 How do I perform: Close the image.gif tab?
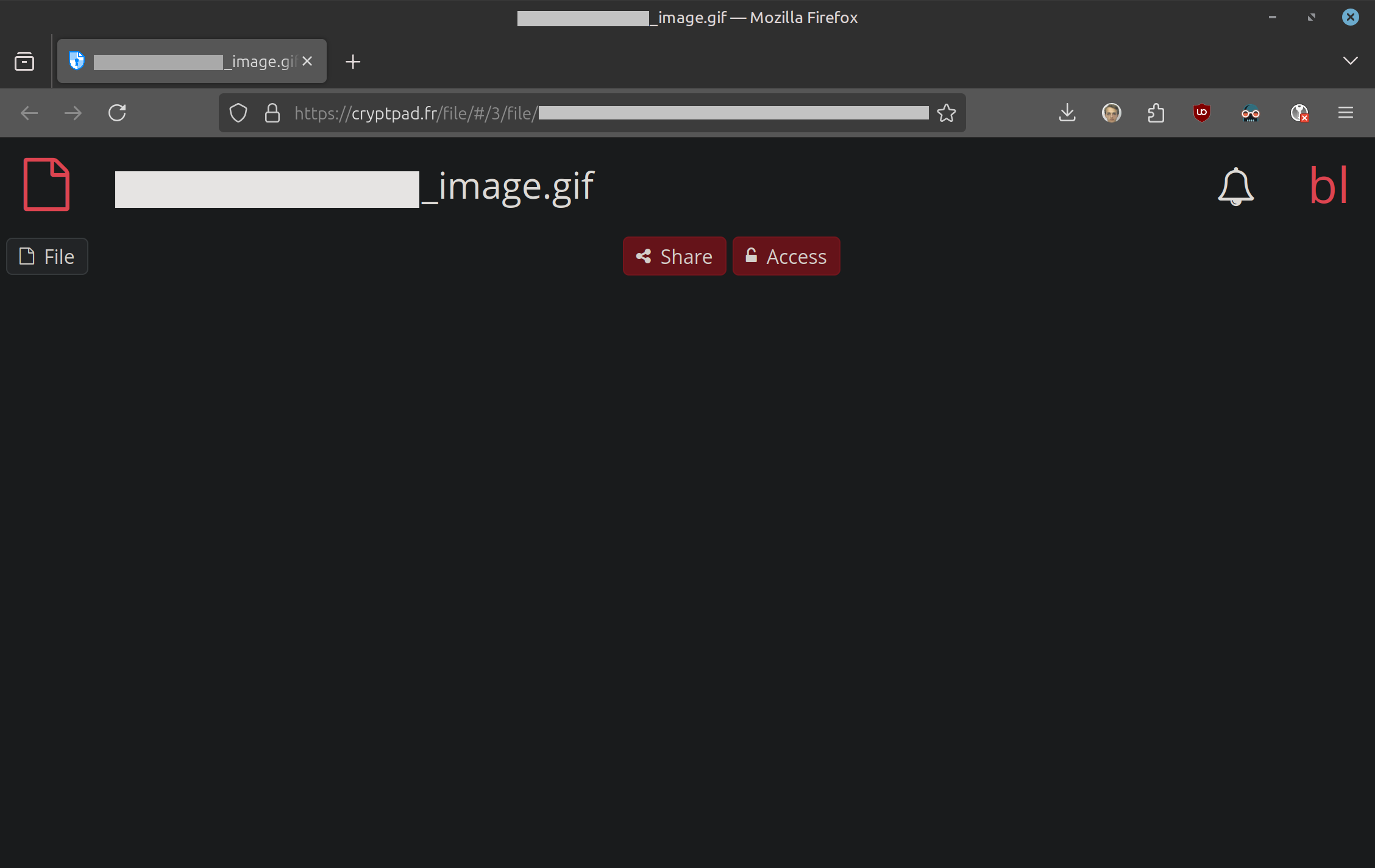click(x=308, y=61)
